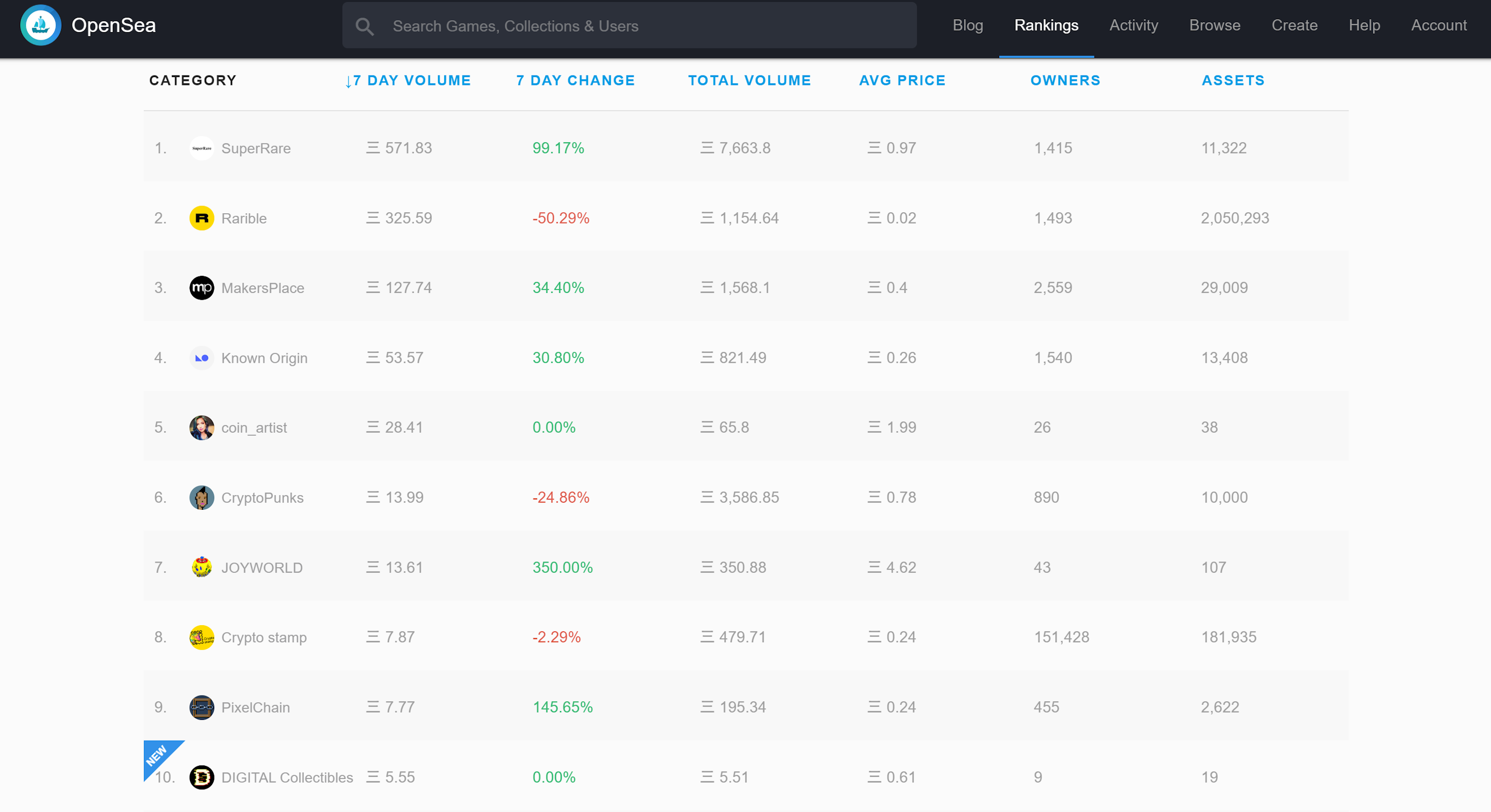Select the Rankings tab
Viewport: 1491px width, 812px height.
point(1046,25)
